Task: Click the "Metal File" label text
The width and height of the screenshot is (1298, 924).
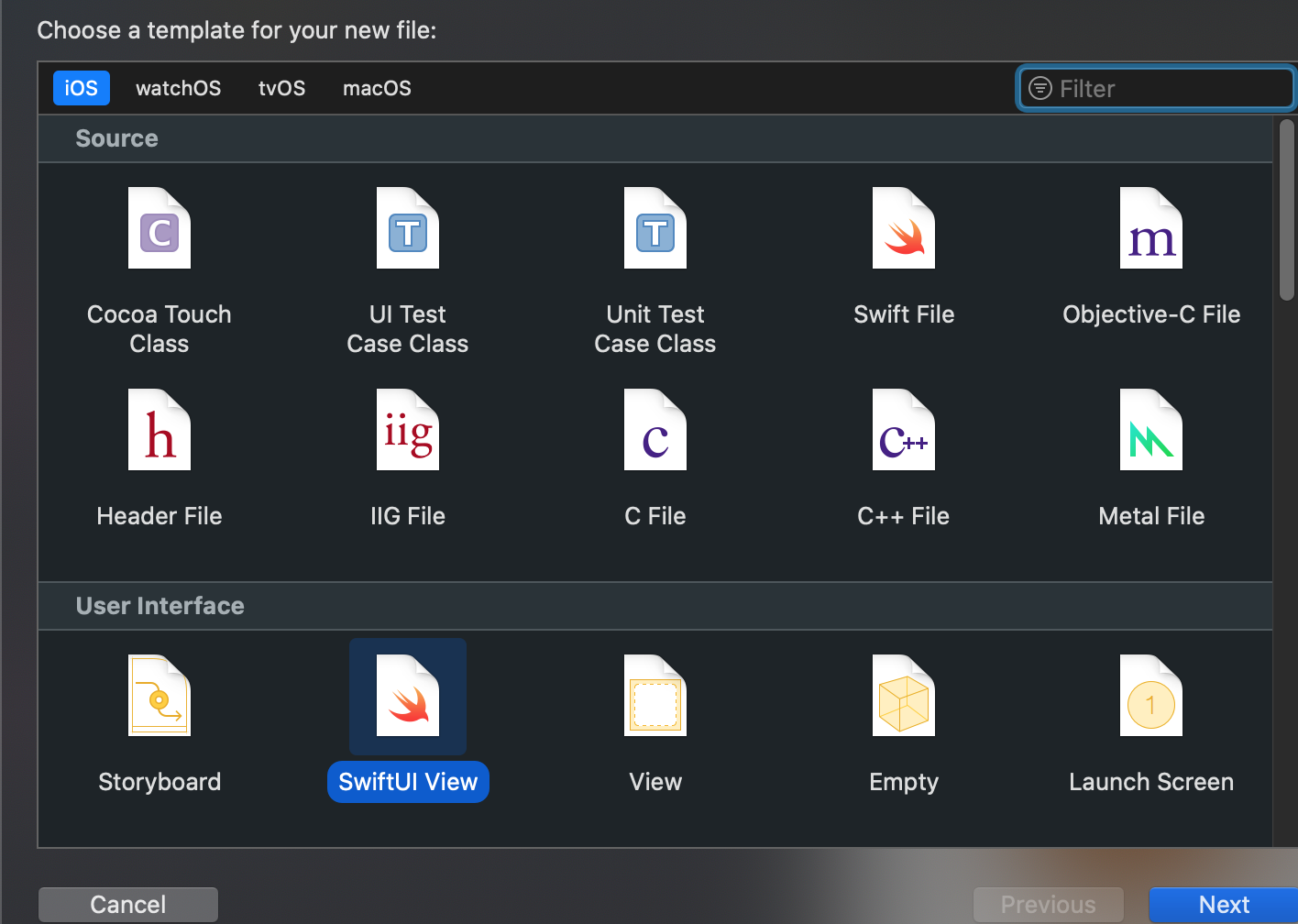Action: 1151,516
